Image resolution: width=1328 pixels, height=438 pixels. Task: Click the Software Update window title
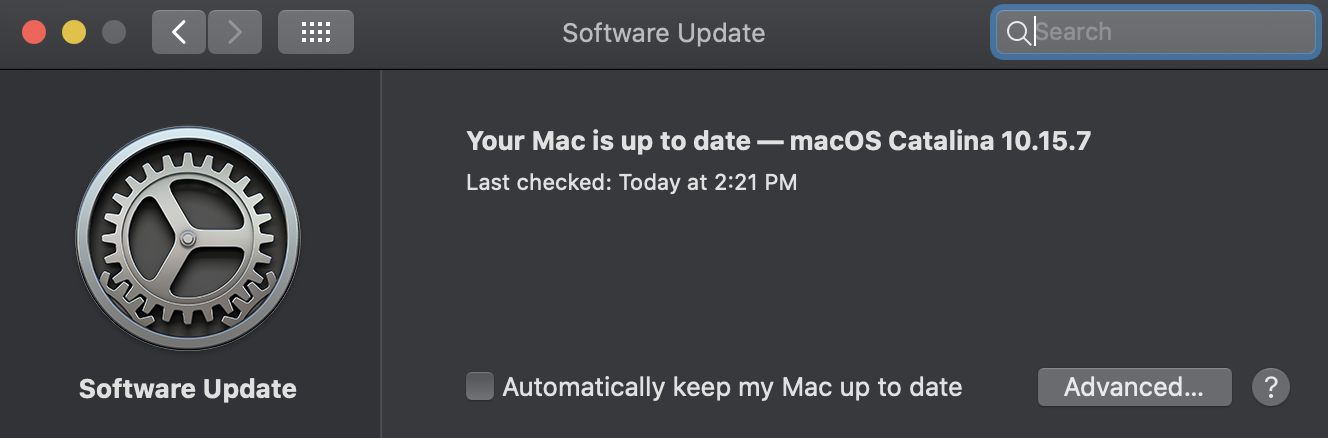pyautogui.click(x=664, y=32)
